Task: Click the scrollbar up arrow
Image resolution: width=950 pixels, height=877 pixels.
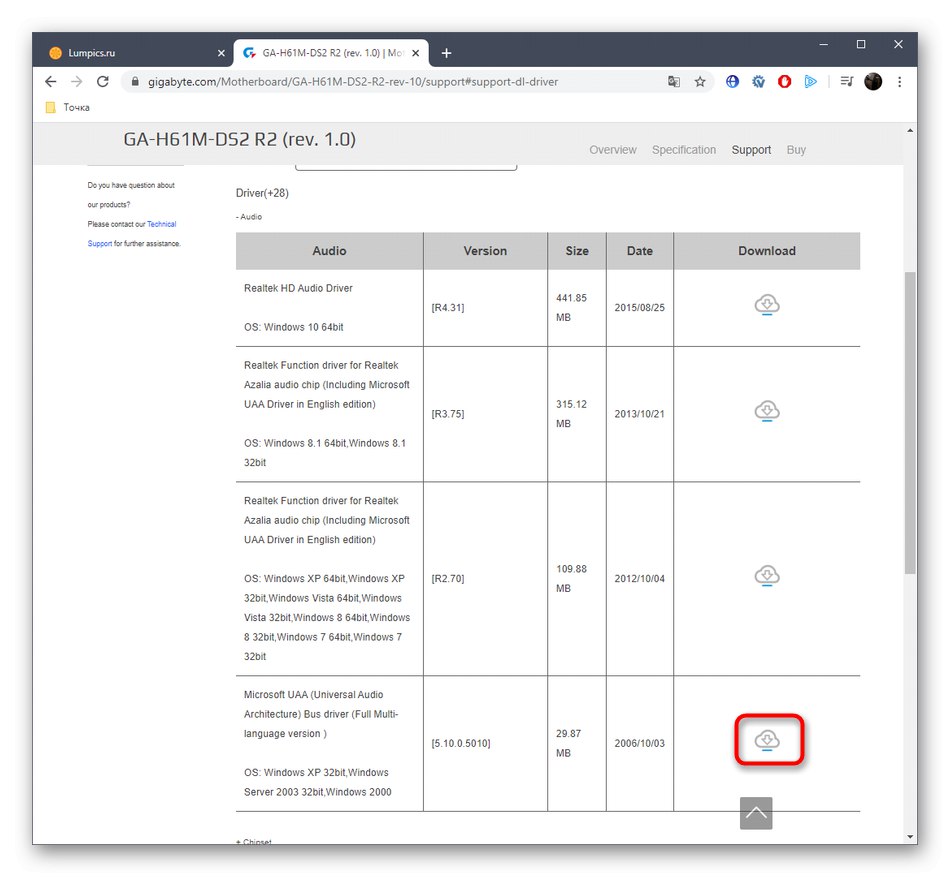Action: (x=909, y=130)
